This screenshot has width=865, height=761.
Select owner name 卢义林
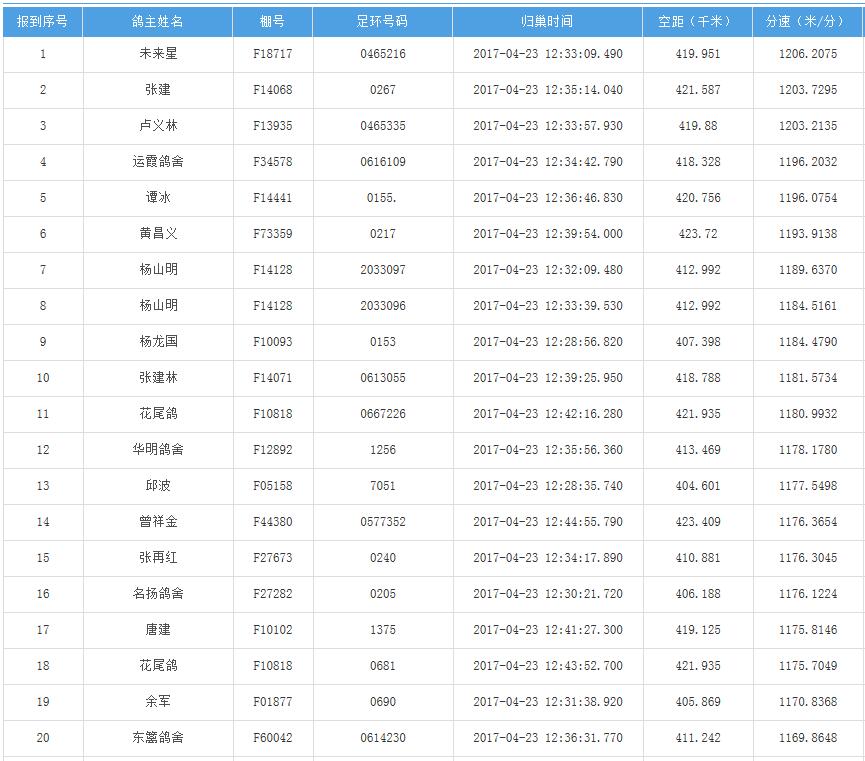(158, 126)
